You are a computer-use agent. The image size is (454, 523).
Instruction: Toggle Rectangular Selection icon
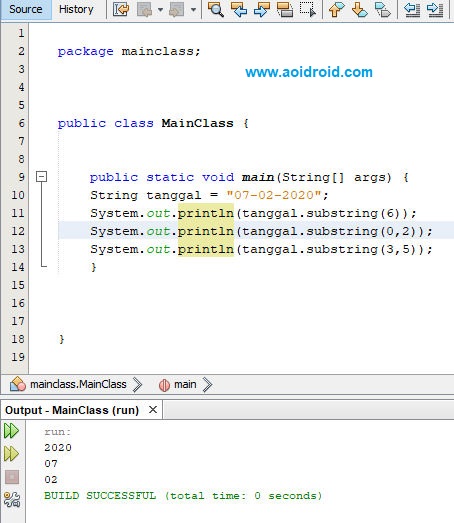point(307,9)
